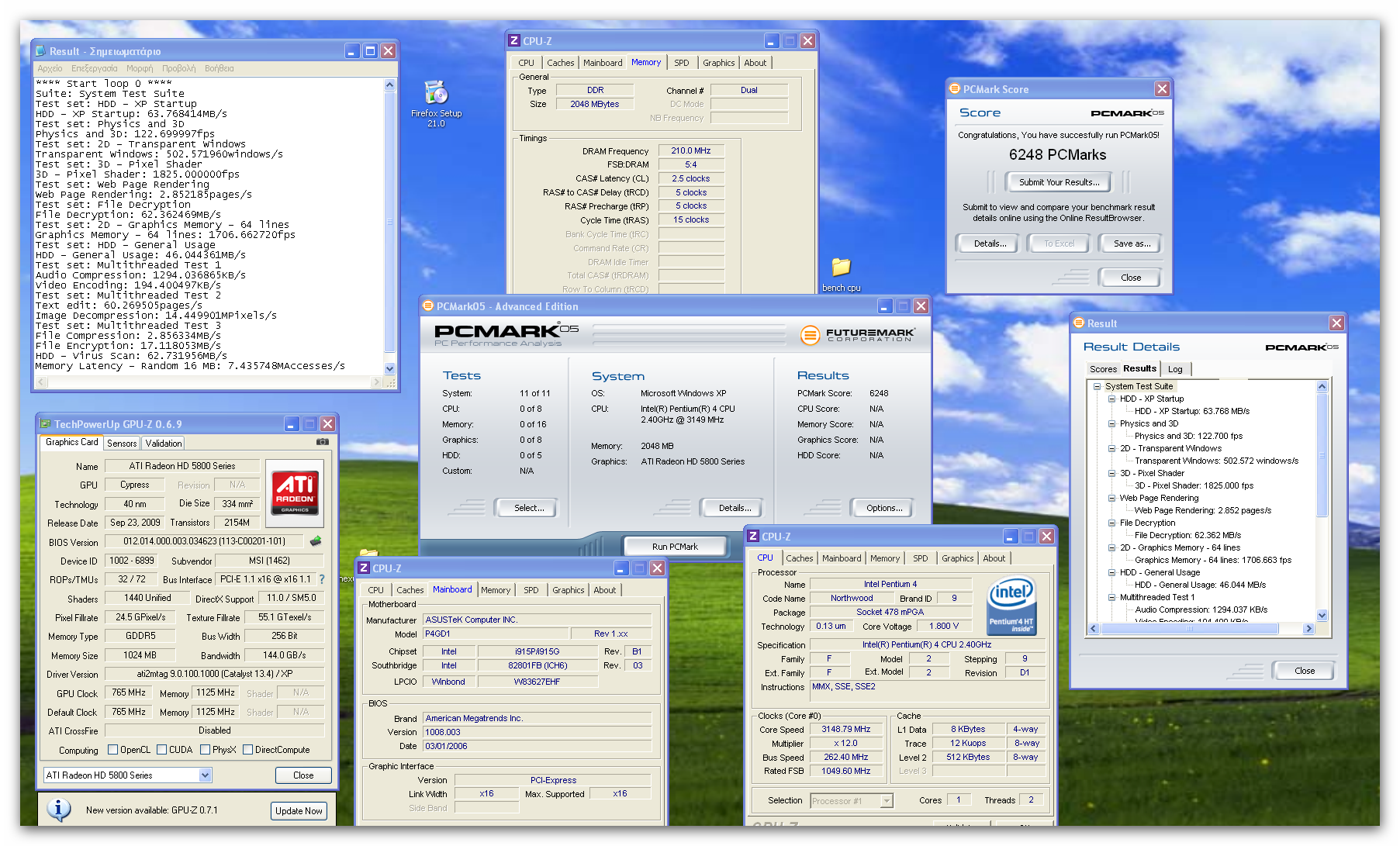
Task: Collapse the File Decryption tree node
Action: tap(1112, 523)
